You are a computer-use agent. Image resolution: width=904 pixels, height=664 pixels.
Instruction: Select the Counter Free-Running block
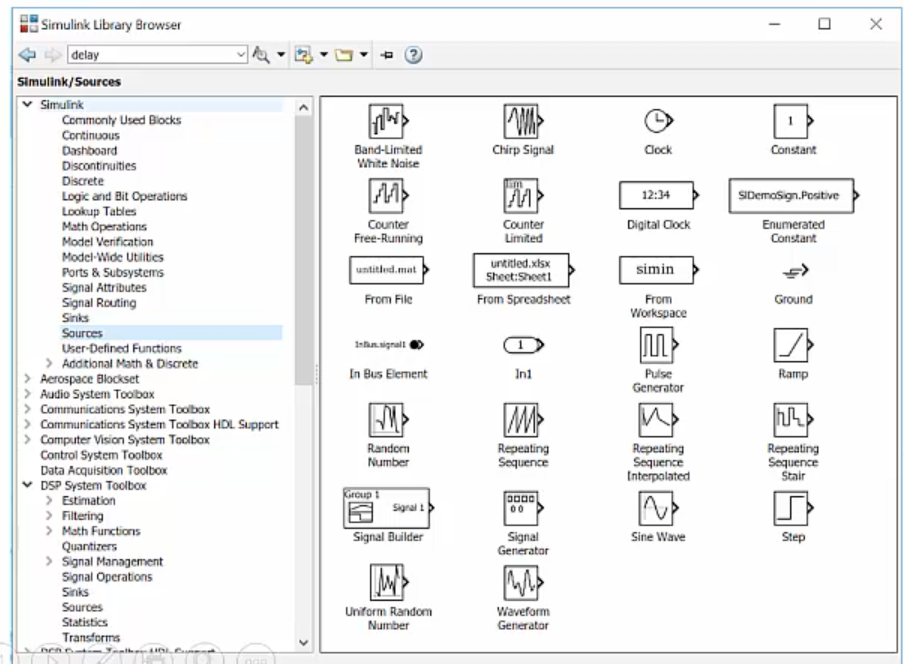tap(389, 196)
